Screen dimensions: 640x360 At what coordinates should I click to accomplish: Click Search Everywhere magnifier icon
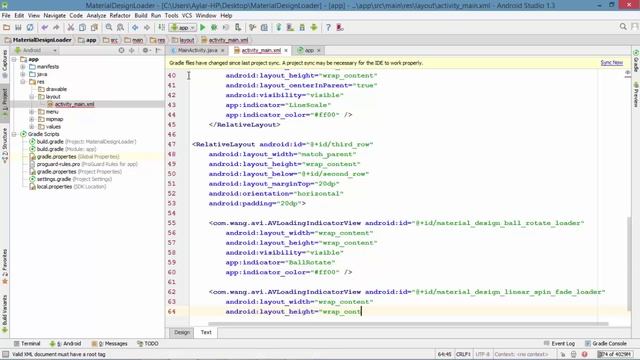point(623,27)
